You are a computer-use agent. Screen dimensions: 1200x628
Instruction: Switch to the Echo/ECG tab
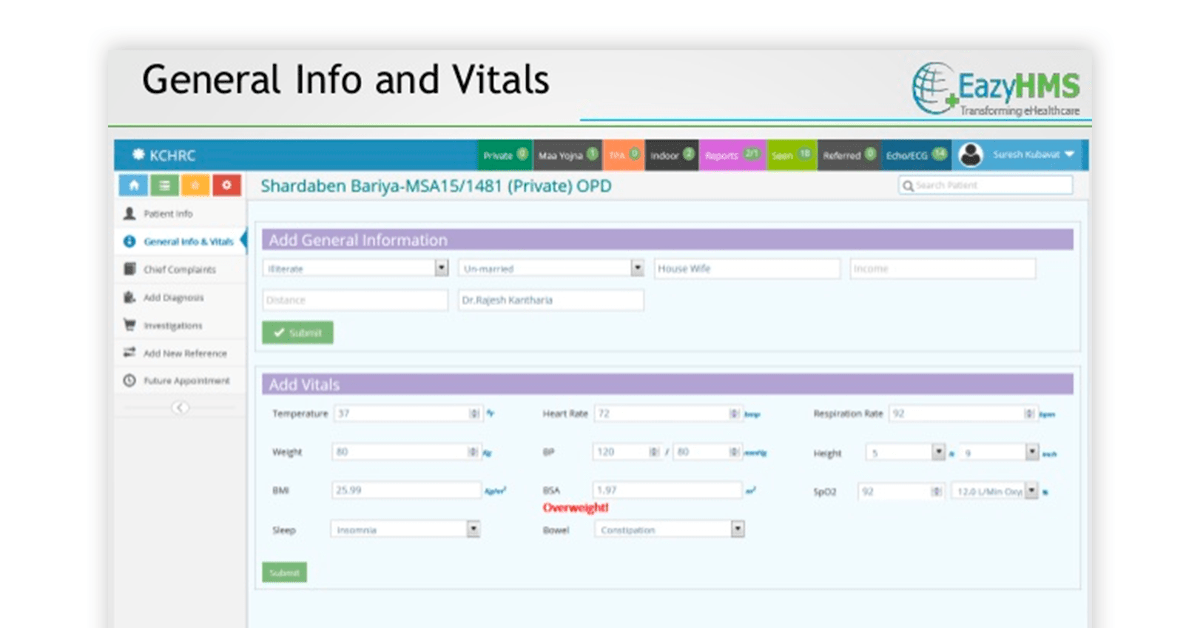click(916, 155)
